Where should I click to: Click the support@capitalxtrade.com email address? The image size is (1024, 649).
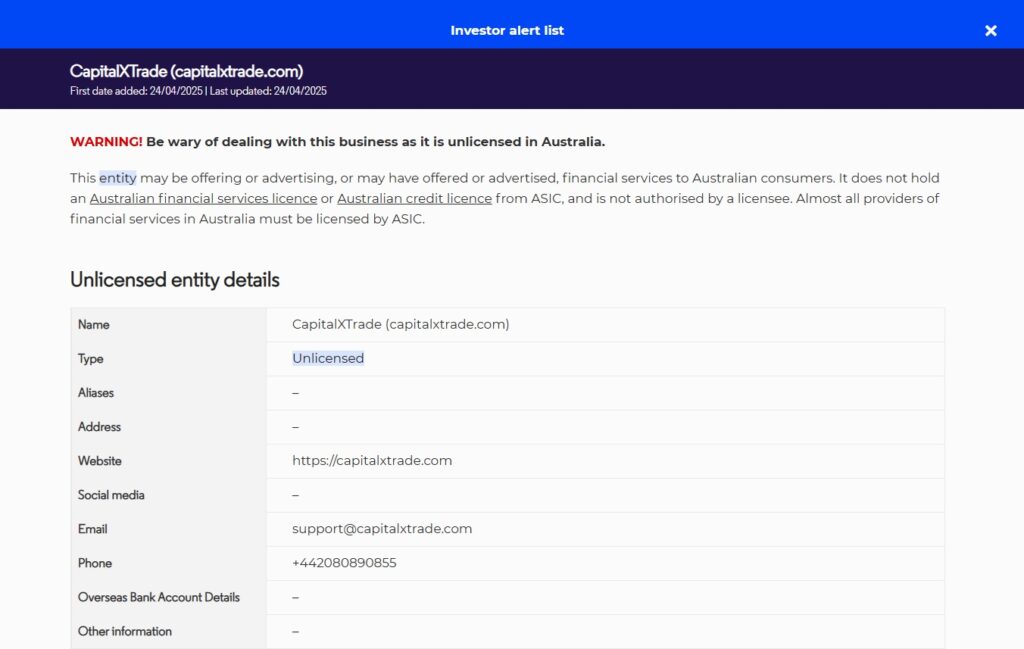tap(382, 529)
